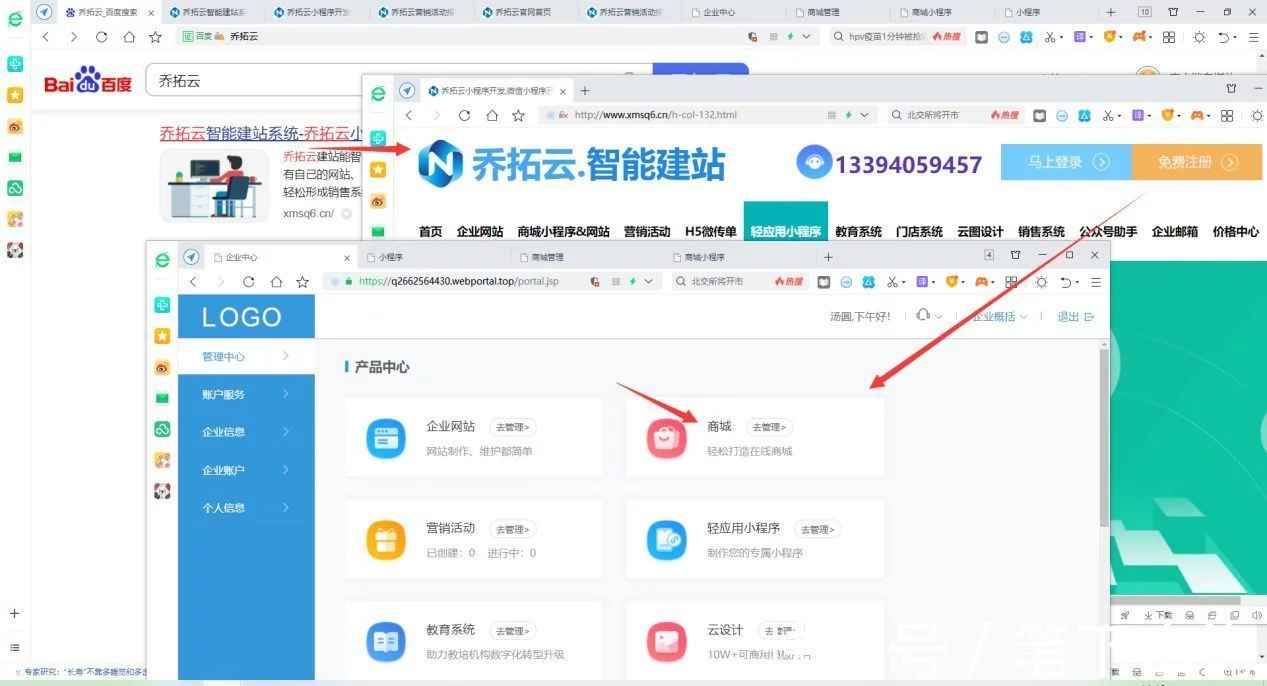
Task: Open the orange 营销活动 gift icon
Action: tap(385, 540)
